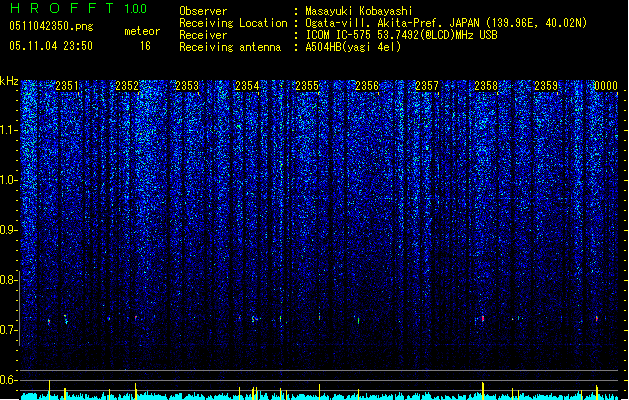Viewport: 629px width, 400px height.
Task: Click the 2358 time marker
Action: [486, 86]
